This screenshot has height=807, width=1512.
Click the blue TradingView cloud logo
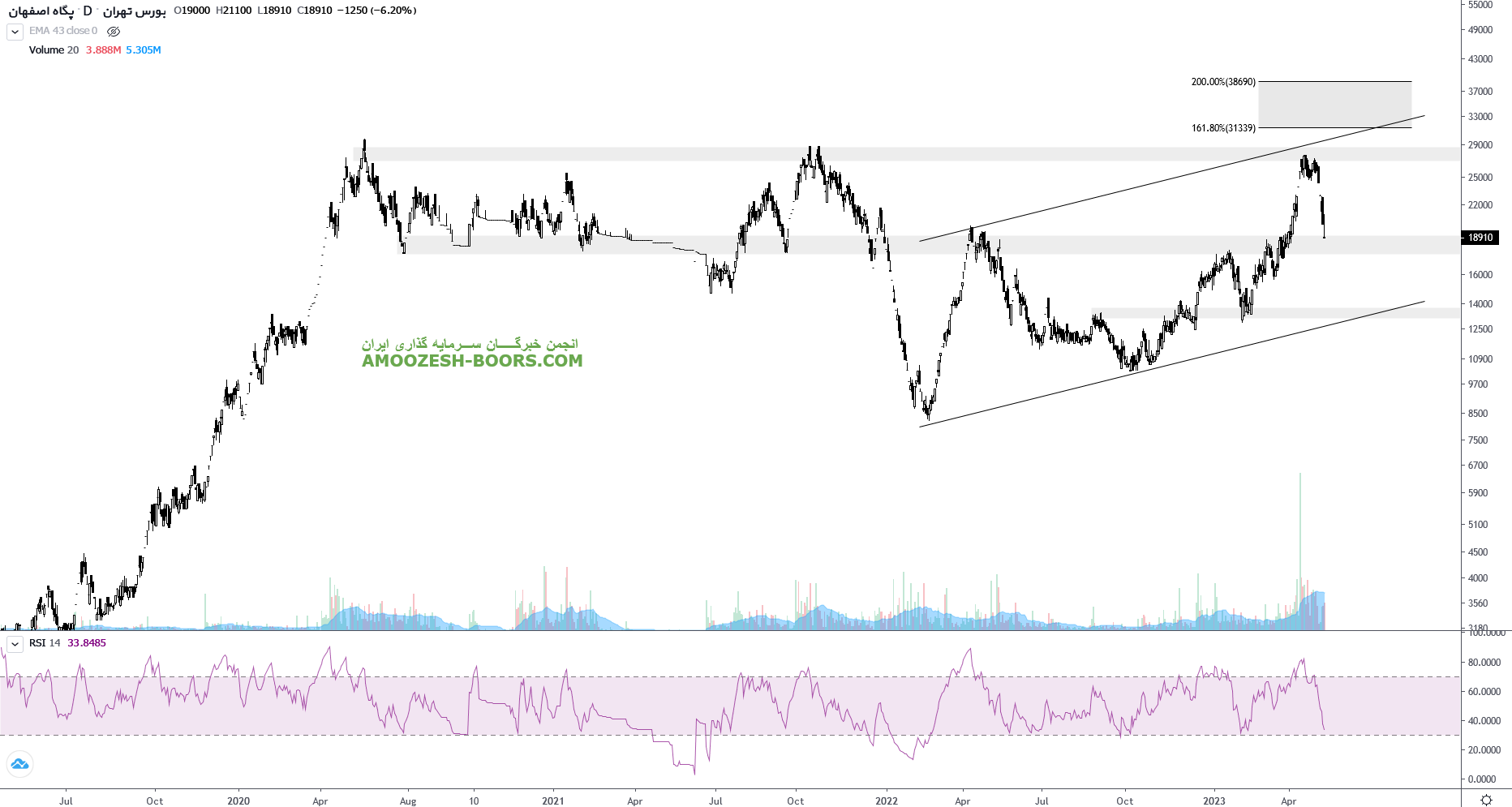pyautogui.click(x=19, y=764)
